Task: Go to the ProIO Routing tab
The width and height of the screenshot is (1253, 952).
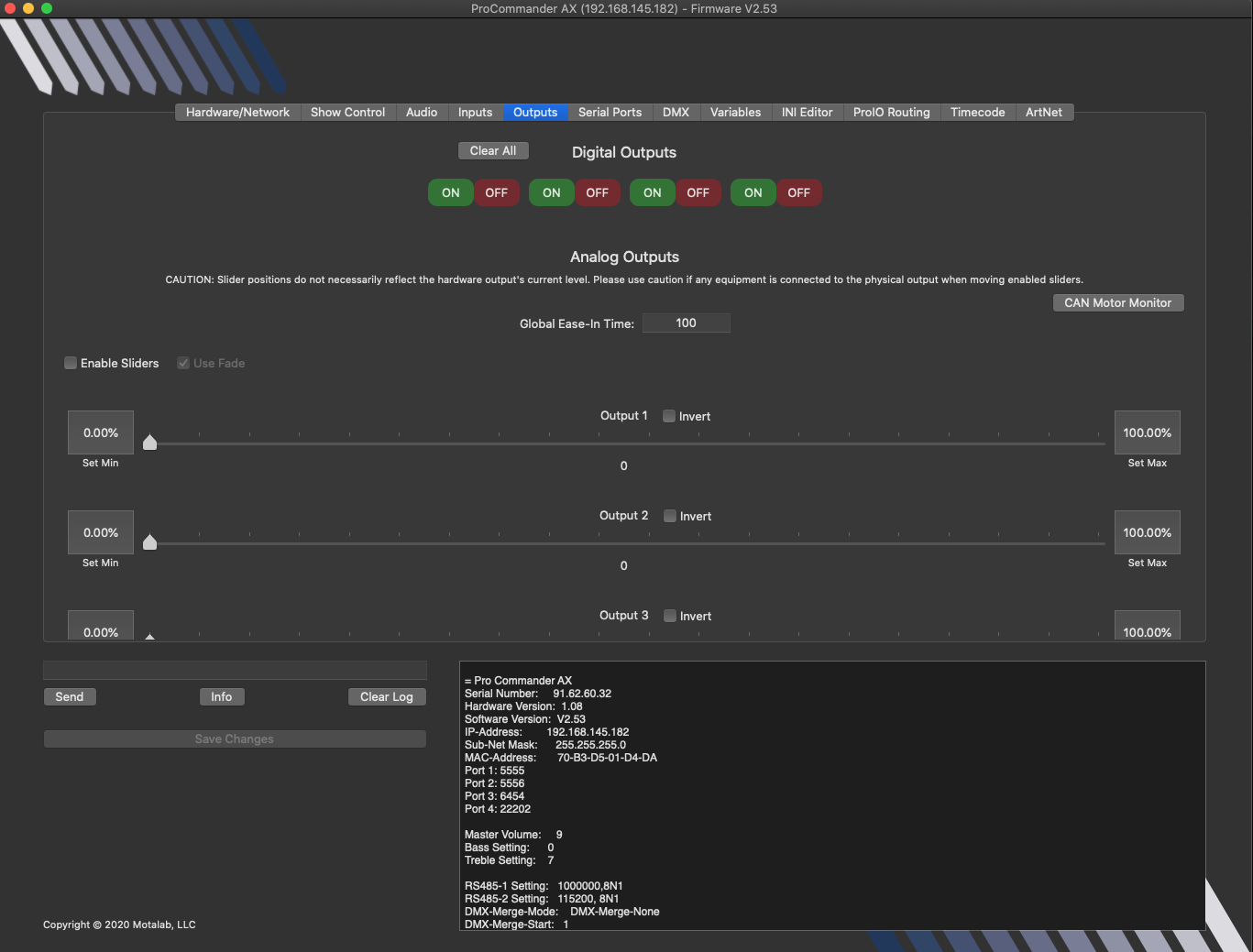Action: point(891,112)
